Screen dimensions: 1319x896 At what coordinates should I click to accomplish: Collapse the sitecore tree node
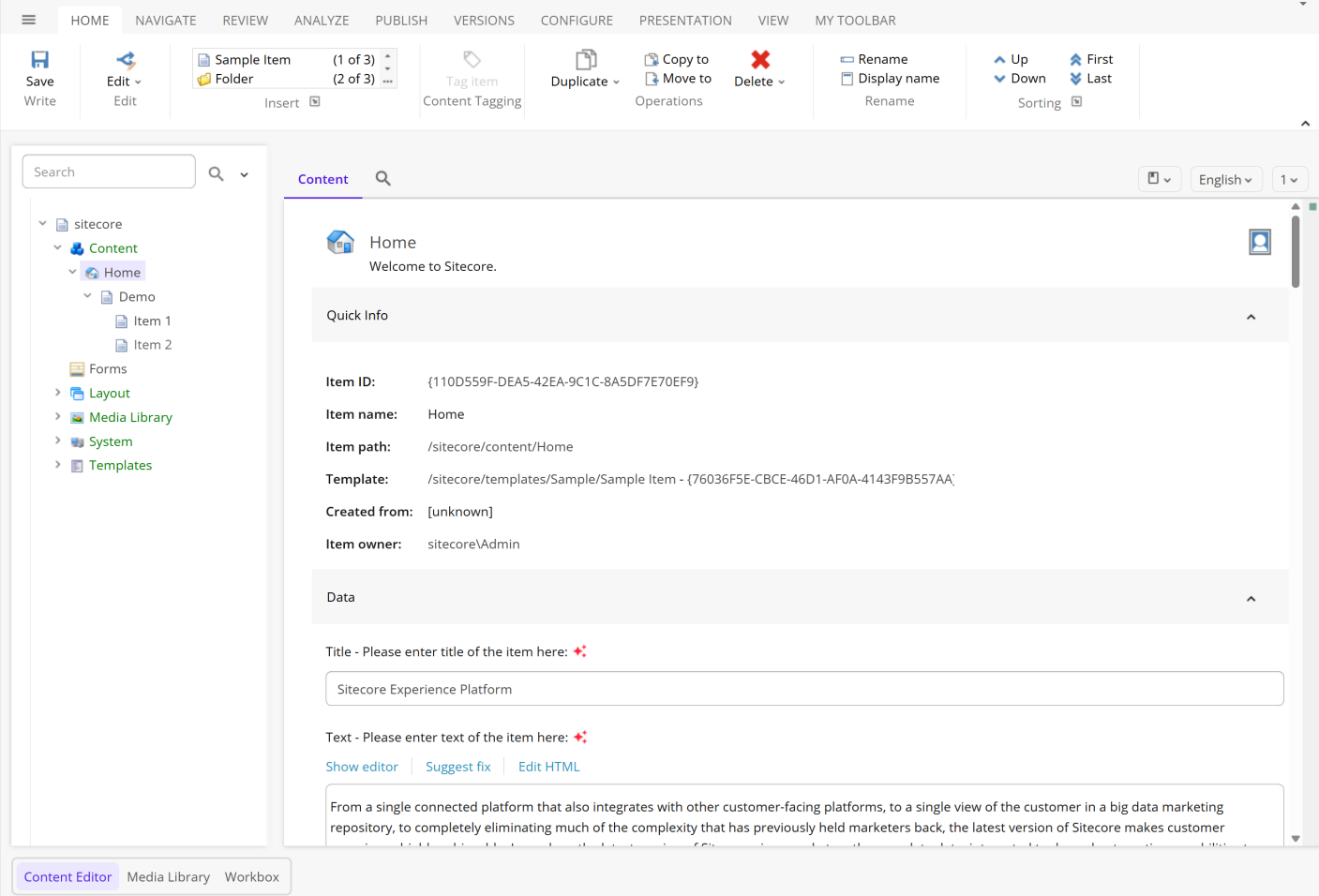pos(42,223)
